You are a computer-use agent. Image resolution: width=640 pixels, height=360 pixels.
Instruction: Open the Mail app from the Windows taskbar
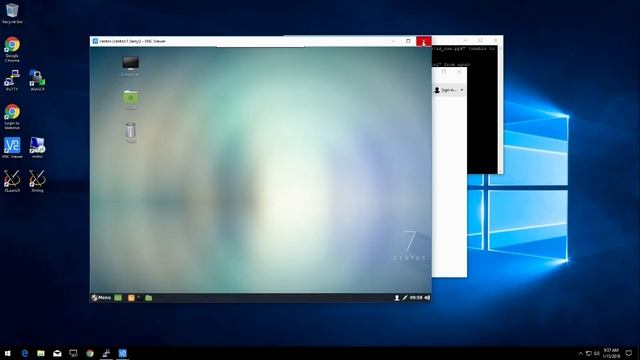coord(57,353)
